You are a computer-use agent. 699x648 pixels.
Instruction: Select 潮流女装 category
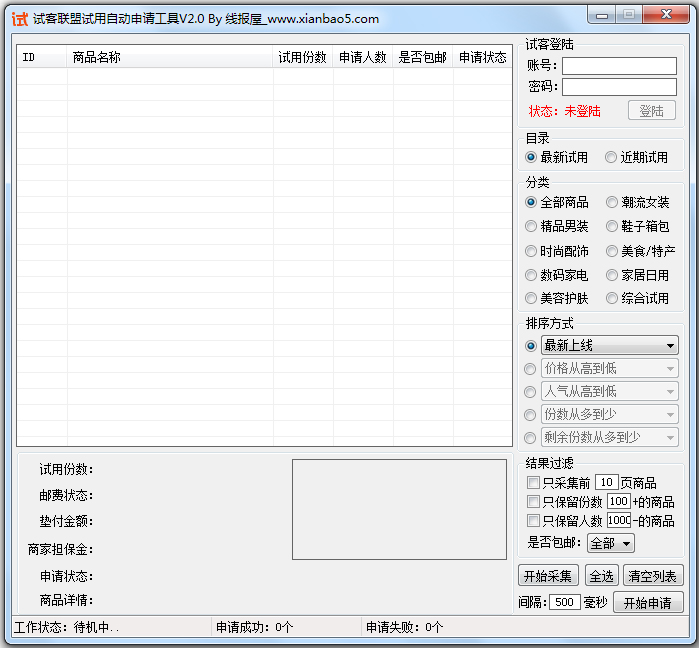coord(612,203)
